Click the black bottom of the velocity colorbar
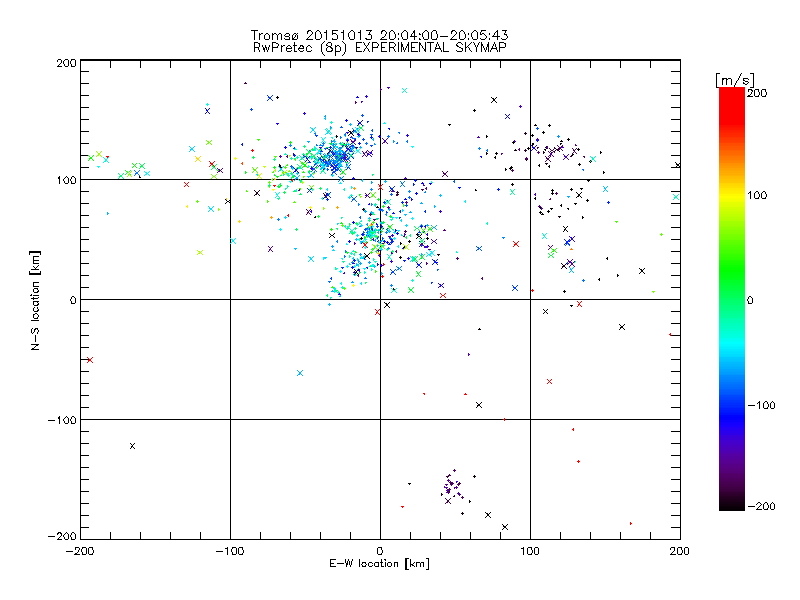Viewport: 800px width, 600px height. pyautogui.click(x=732, y=504)
